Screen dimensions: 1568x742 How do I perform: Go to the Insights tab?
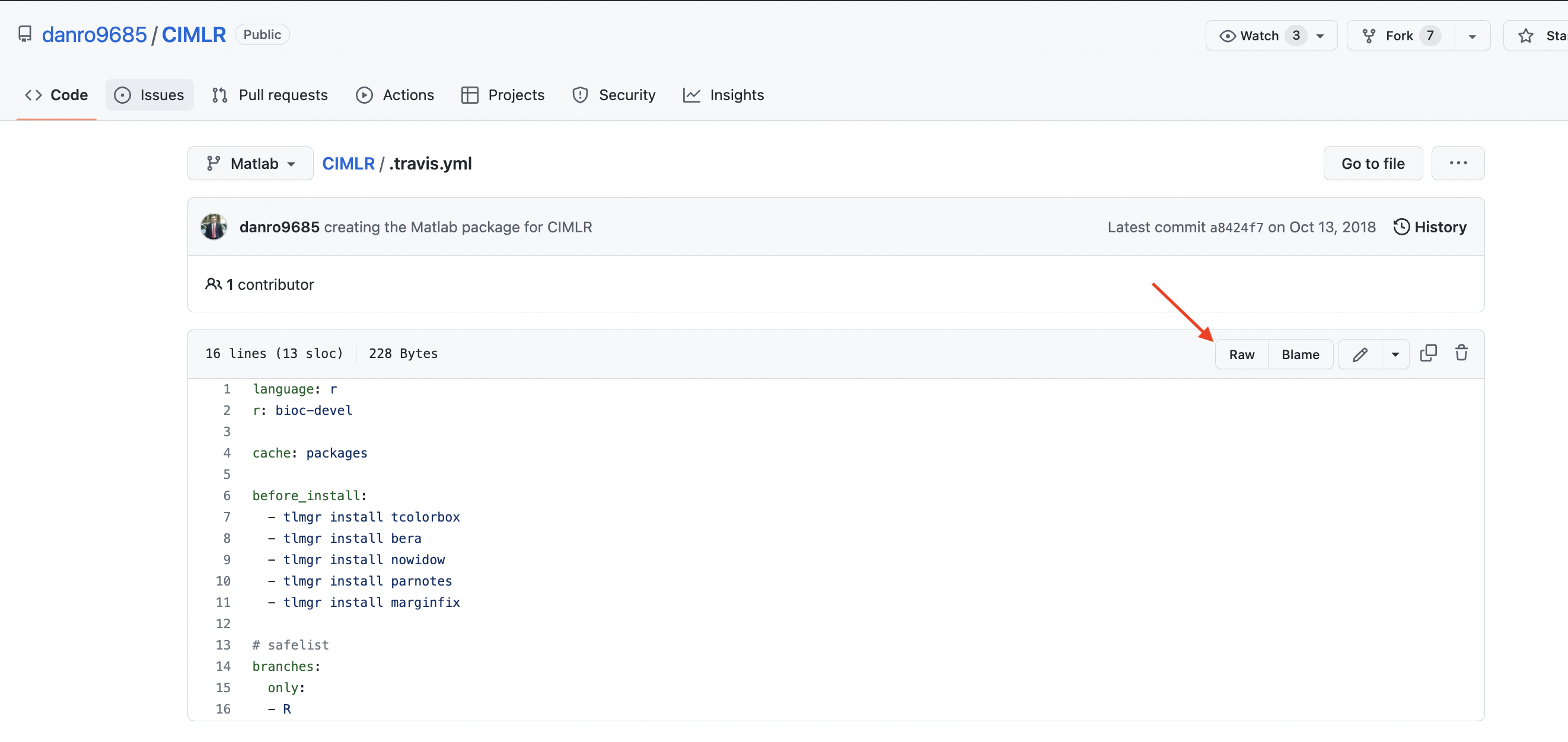[723, 95]
